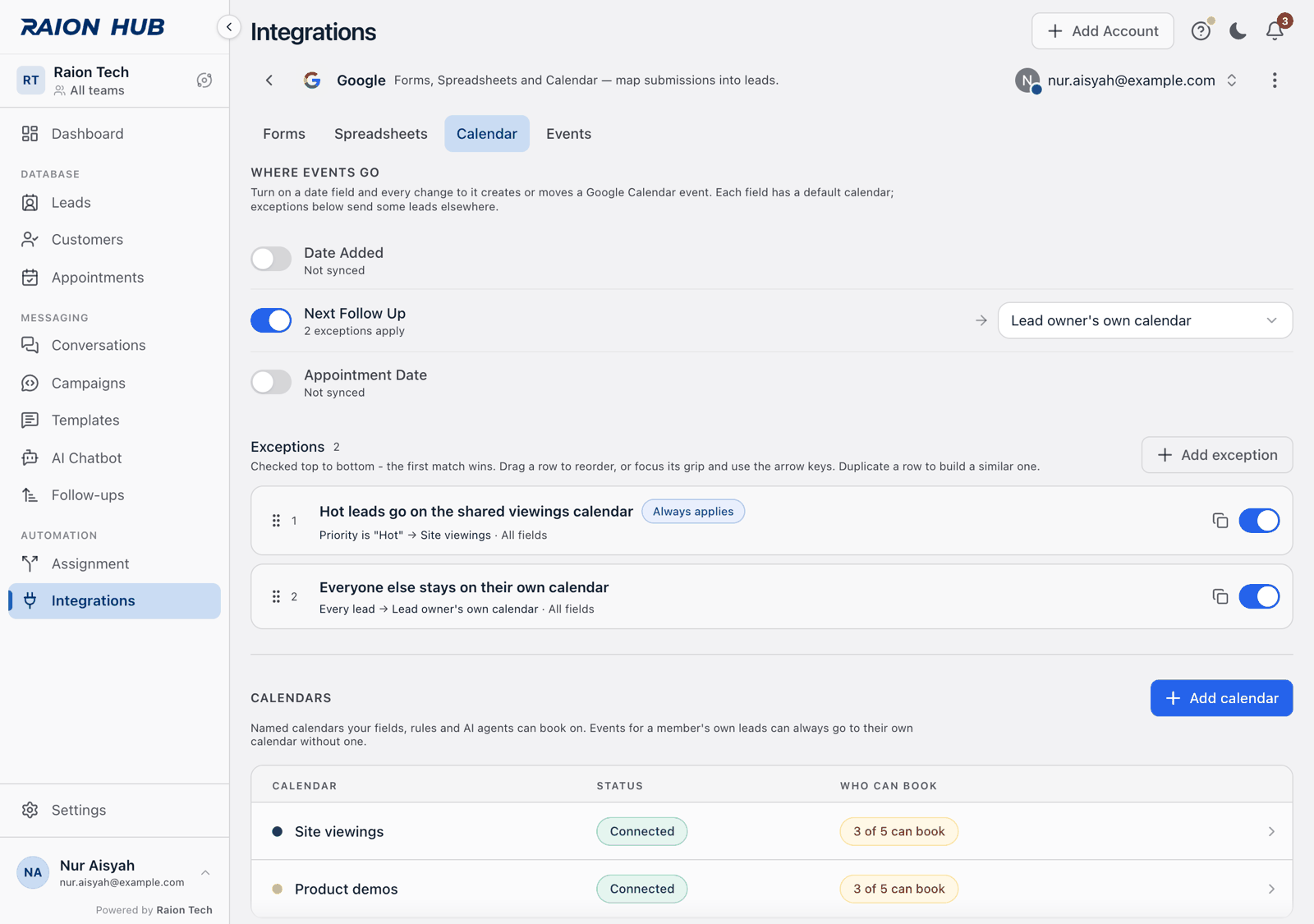This screenshot has width=1314, height=924.
Task: Expand the Site viewings calendar row chevron
Action: click(1271, 832)
